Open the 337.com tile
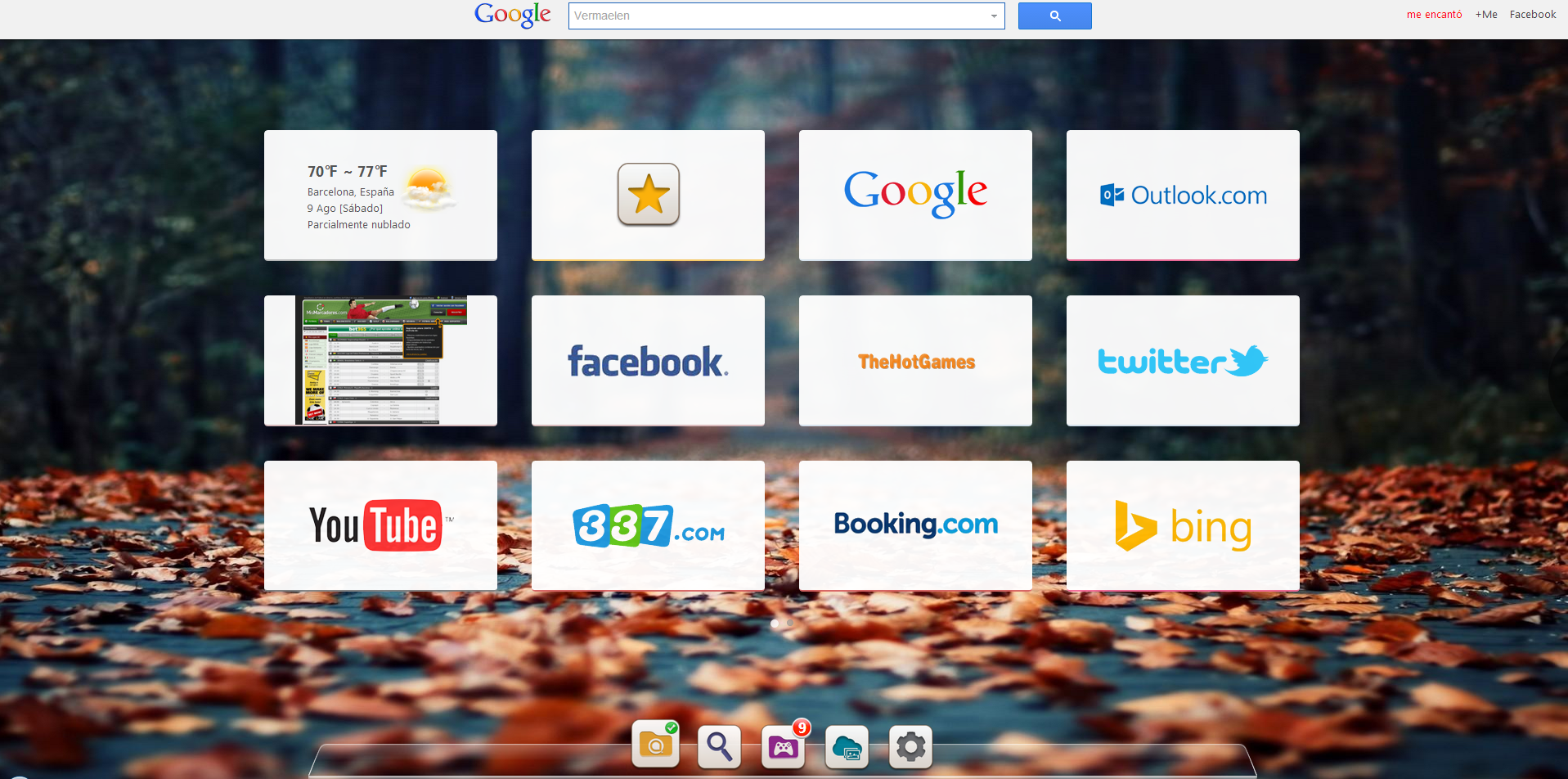This screenshot has height=779, width=1568. pyautogui.click(x=648, y=526)
